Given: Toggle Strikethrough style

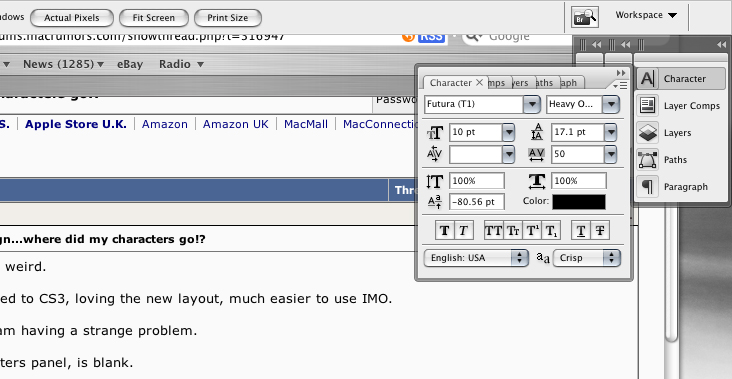Looking at the screenshot, I should pyautogui.click(x=600, y=230).
